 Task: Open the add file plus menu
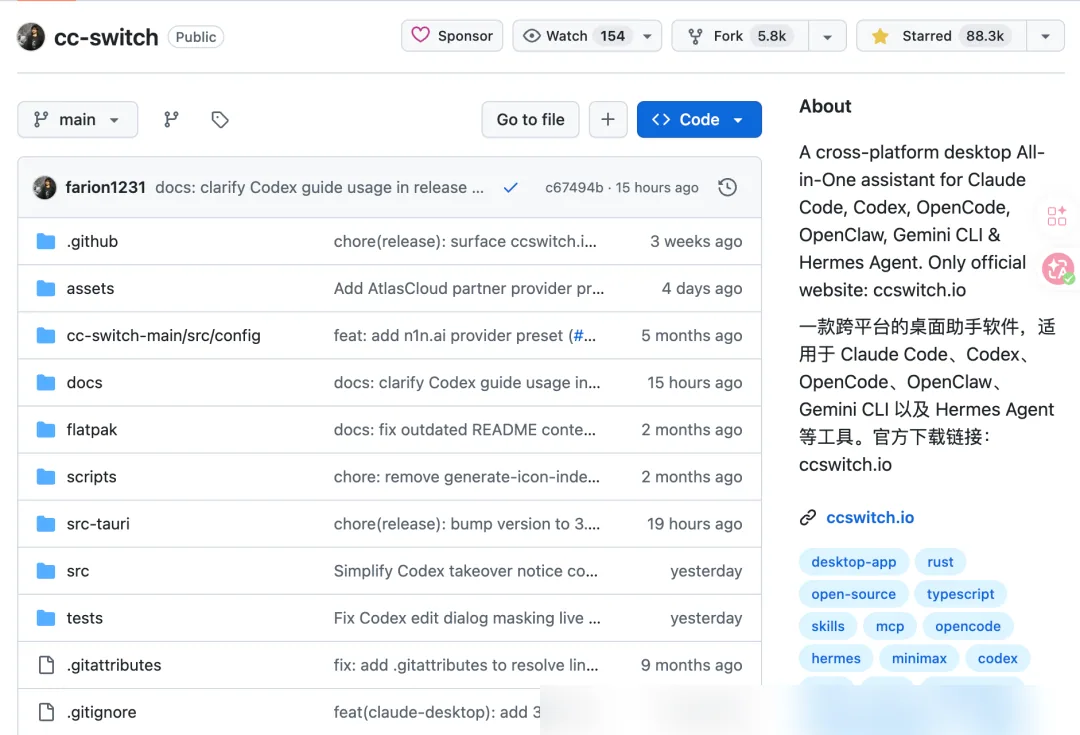[608, 120]
